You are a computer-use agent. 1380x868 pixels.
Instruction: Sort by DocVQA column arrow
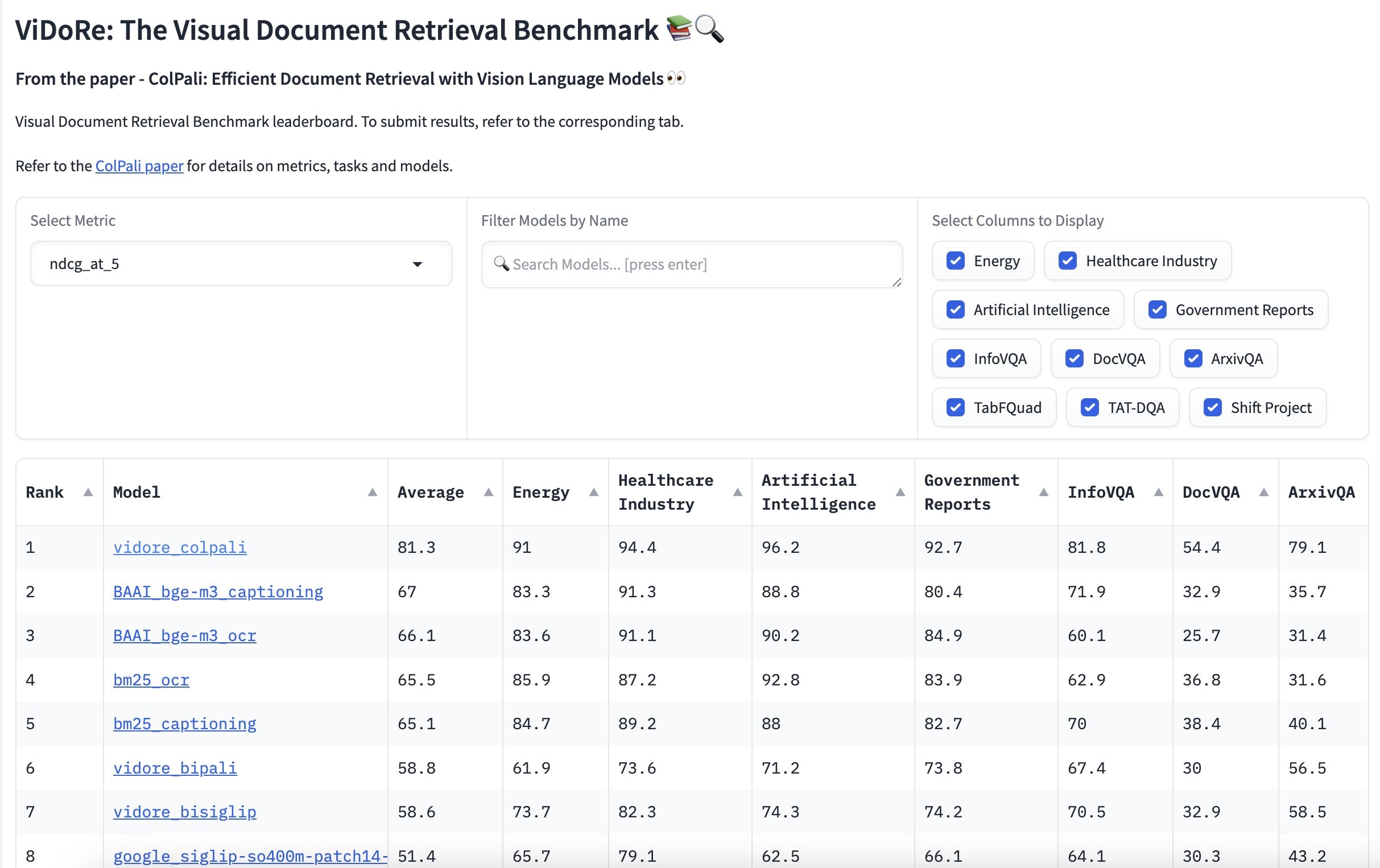click(1263, 492)
